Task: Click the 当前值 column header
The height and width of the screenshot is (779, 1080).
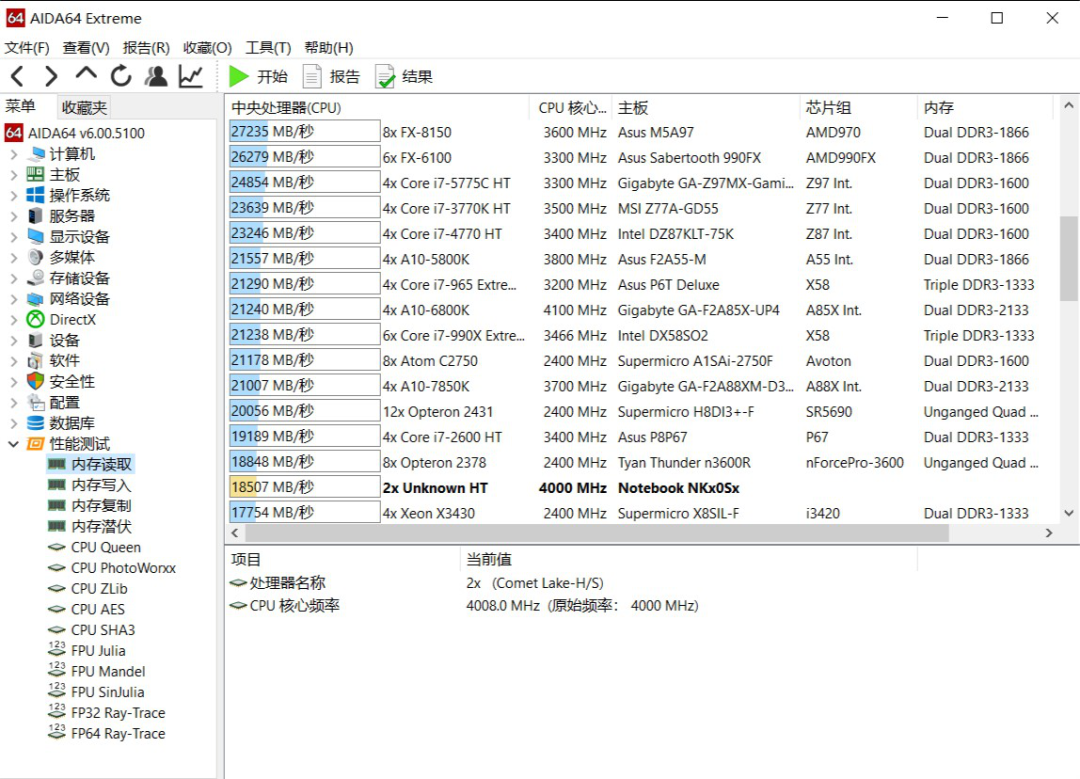Action: pos(688,559)
